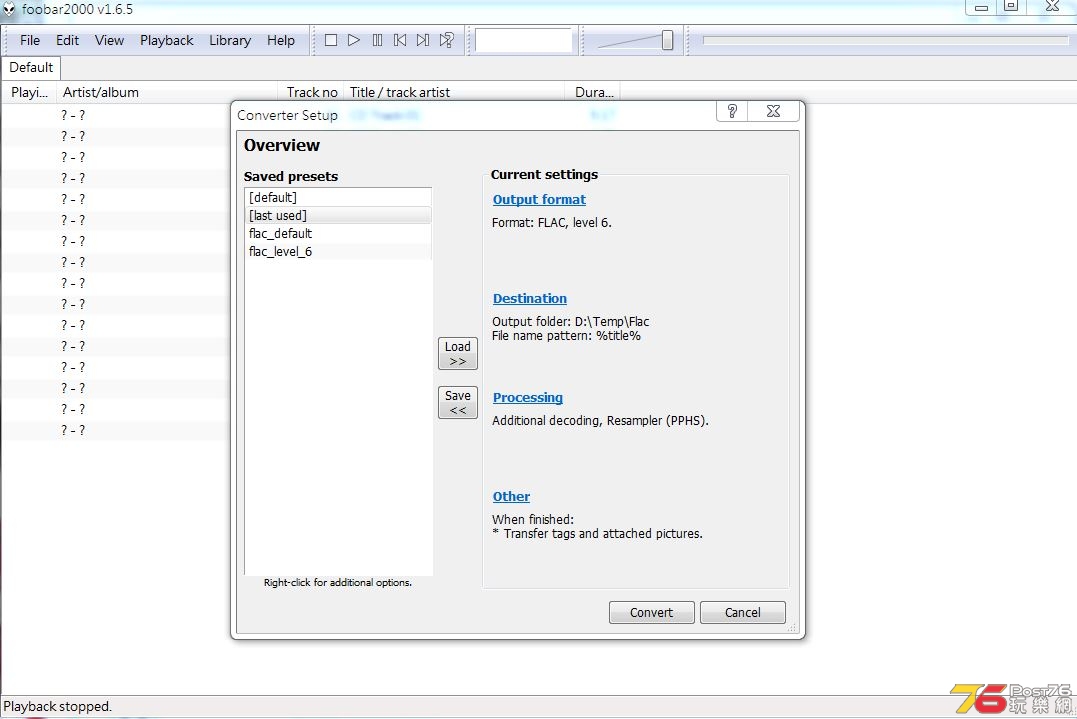This screenshot has height=719, width=1077.
Task: Select the [last used] preset
Action: (x=338, y=216)
